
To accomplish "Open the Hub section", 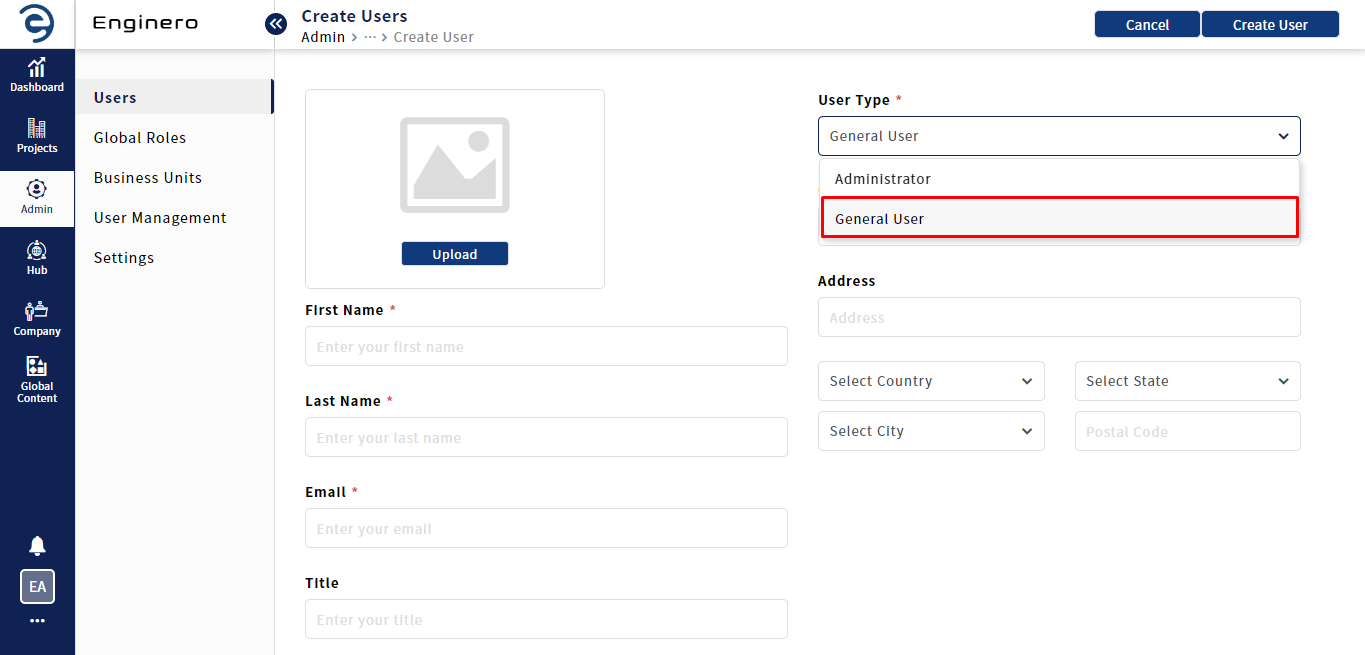I will pyautogui.click(x=37, y=258).
